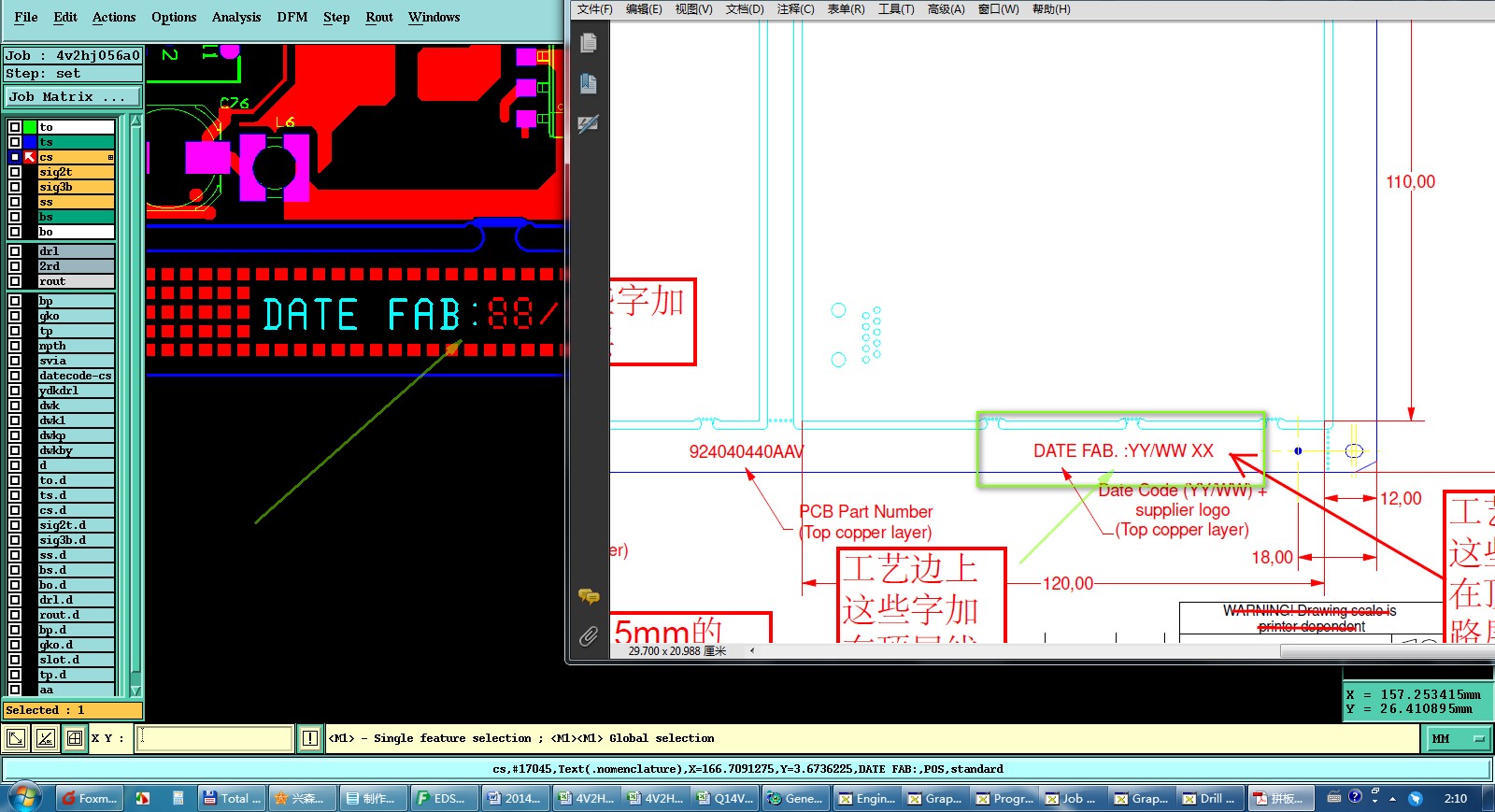Click the signatures panel icon in PDF sidebar
Viewport: 1495px width, 812px height.
(x=589, y=123)
